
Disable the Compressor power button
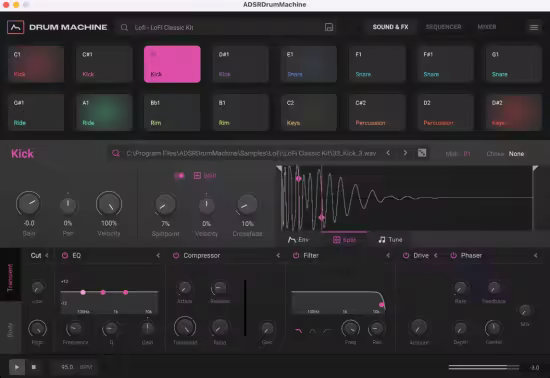click(176, 255)
